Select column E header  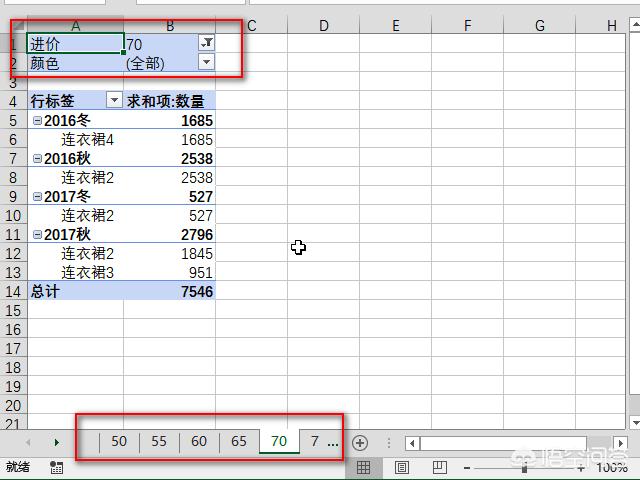point(396,26)
